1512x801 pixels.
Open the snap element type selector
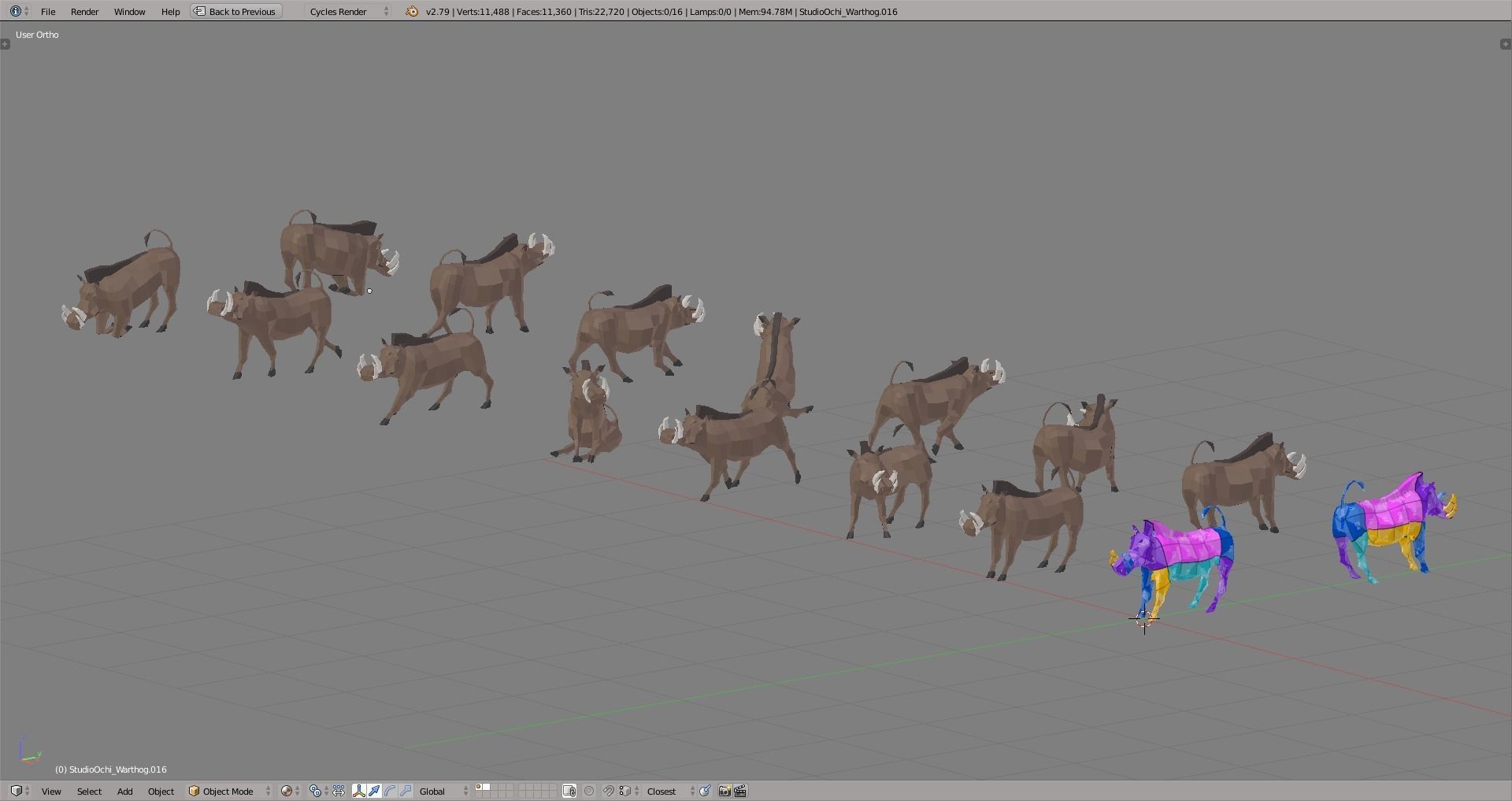coord(628,792)
